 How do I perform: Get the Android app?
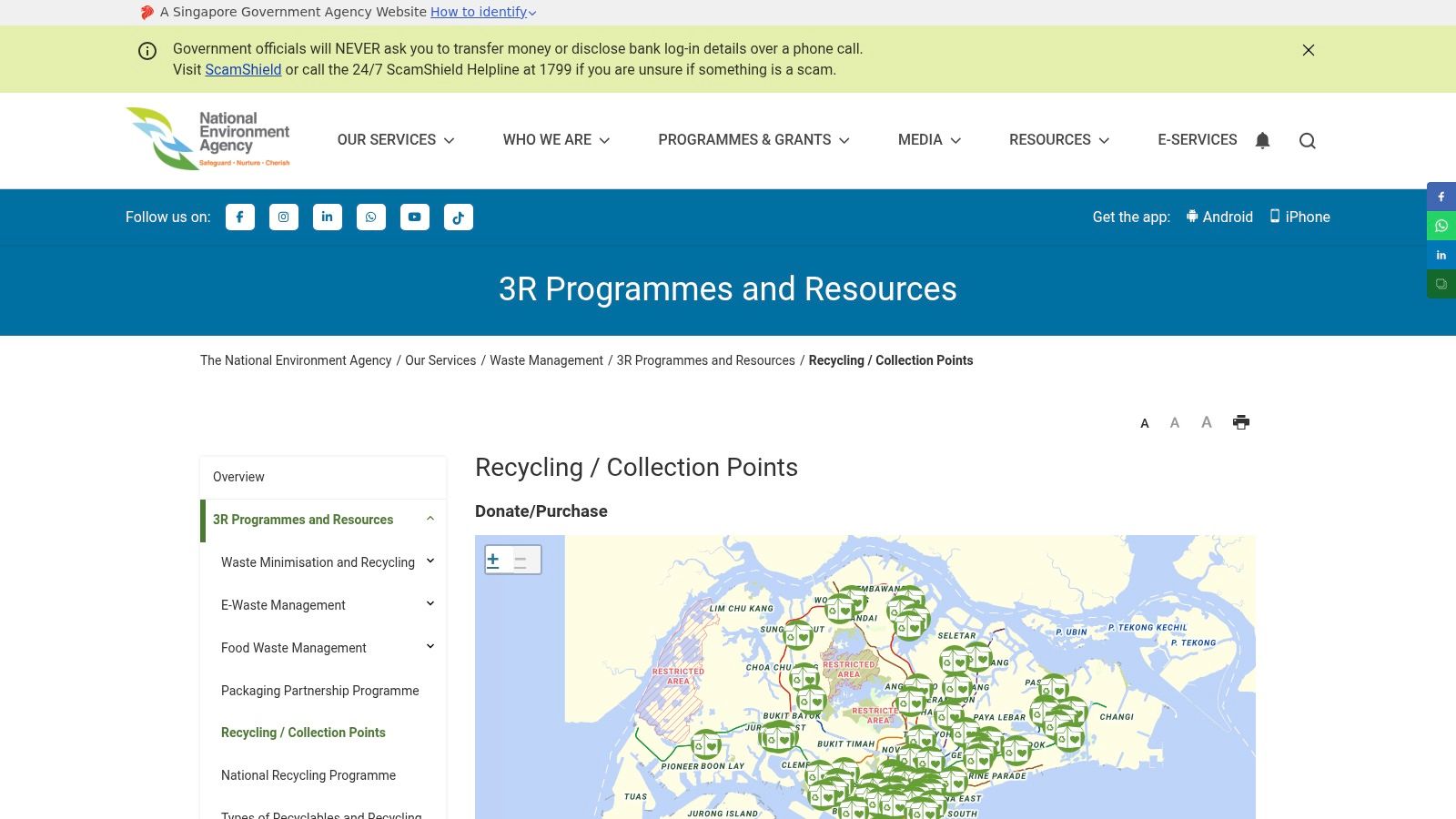click(x=1219, y=217)
